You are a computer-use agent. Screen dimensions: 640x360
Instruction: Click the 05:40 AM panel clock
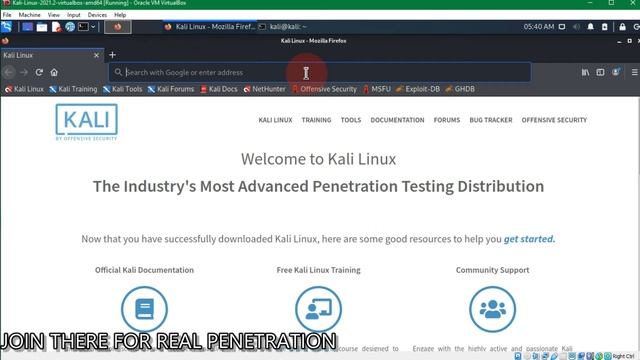point(539,27)
